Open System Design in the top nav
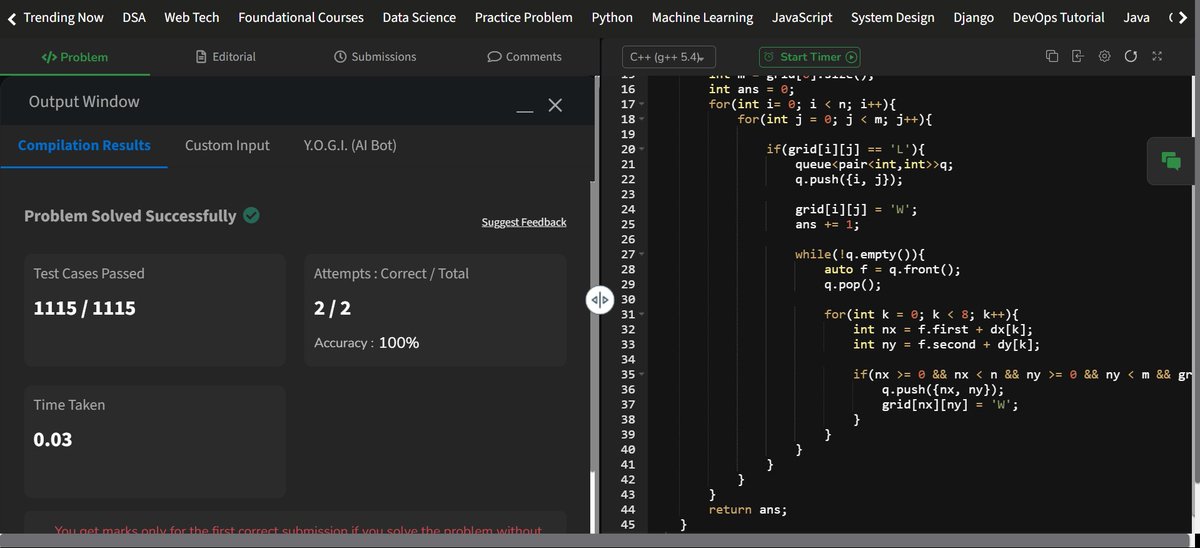Screen dimensions: 1200x548 point(893,17)
